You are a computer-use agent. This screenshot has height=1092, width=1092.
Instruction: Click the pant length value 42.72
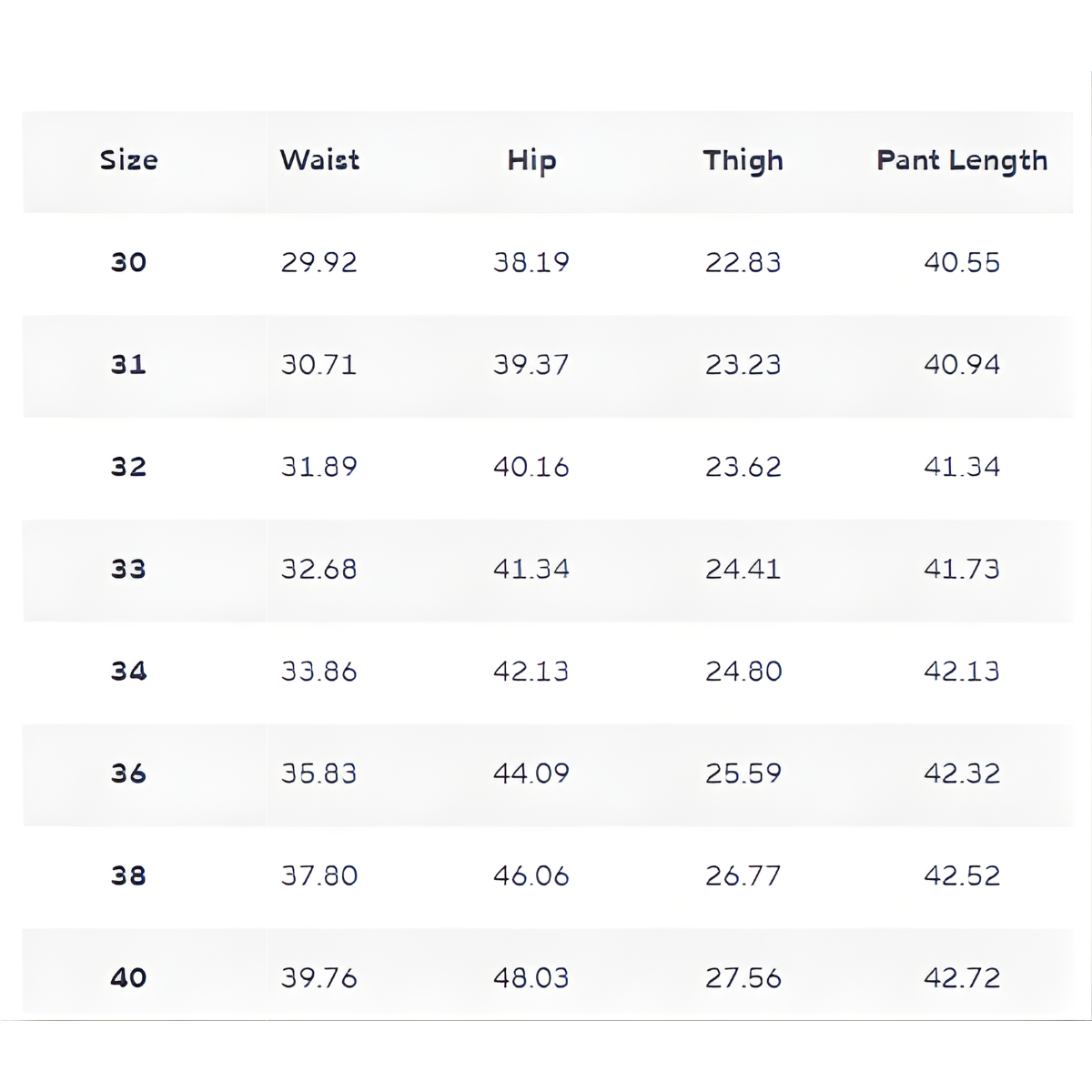pos(962,978)
